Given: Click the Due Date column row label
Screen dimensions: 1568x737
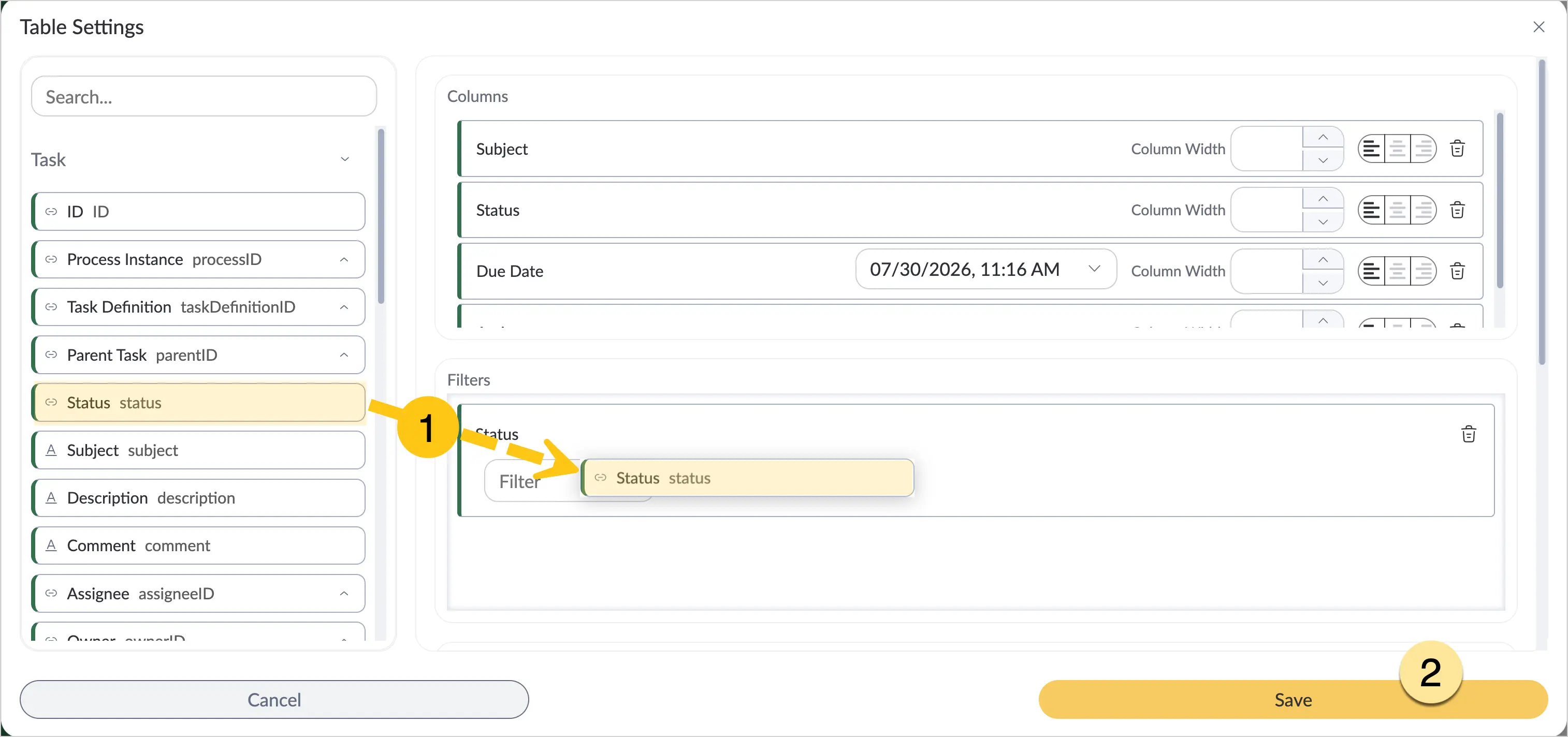Looking at the screenshot, I should coord(510,271).
